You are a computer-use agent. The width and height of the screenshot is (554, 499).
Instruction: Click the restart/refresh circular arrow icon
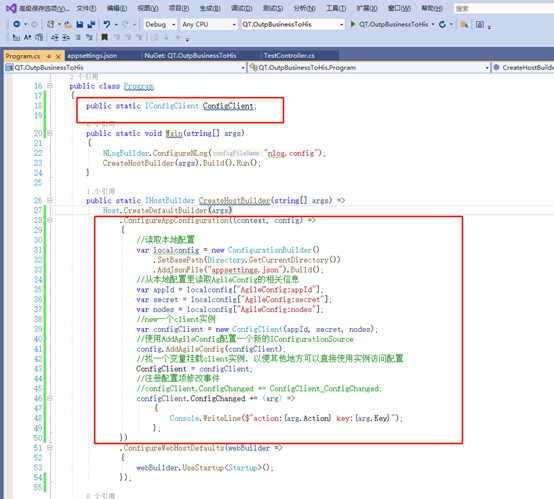point(442,24)
